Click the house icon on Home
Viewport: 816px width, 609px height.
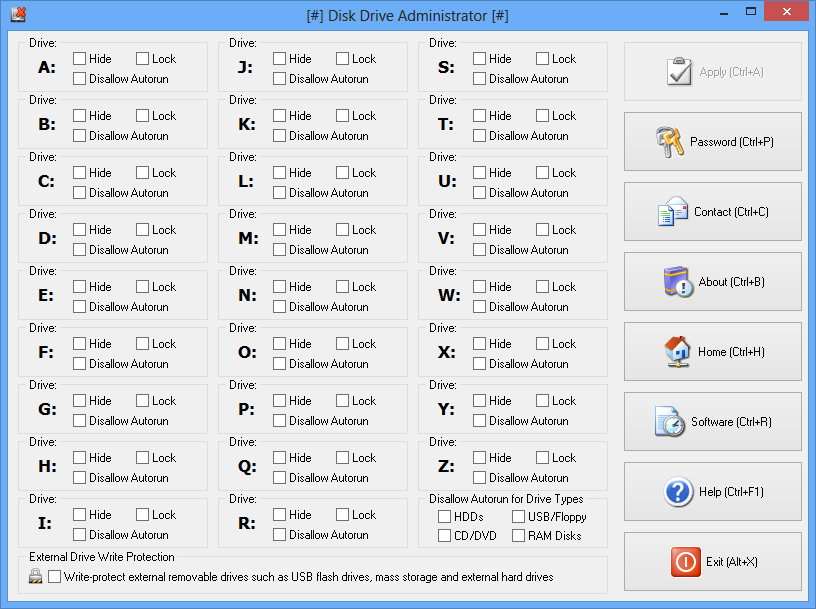click(678, 351)
